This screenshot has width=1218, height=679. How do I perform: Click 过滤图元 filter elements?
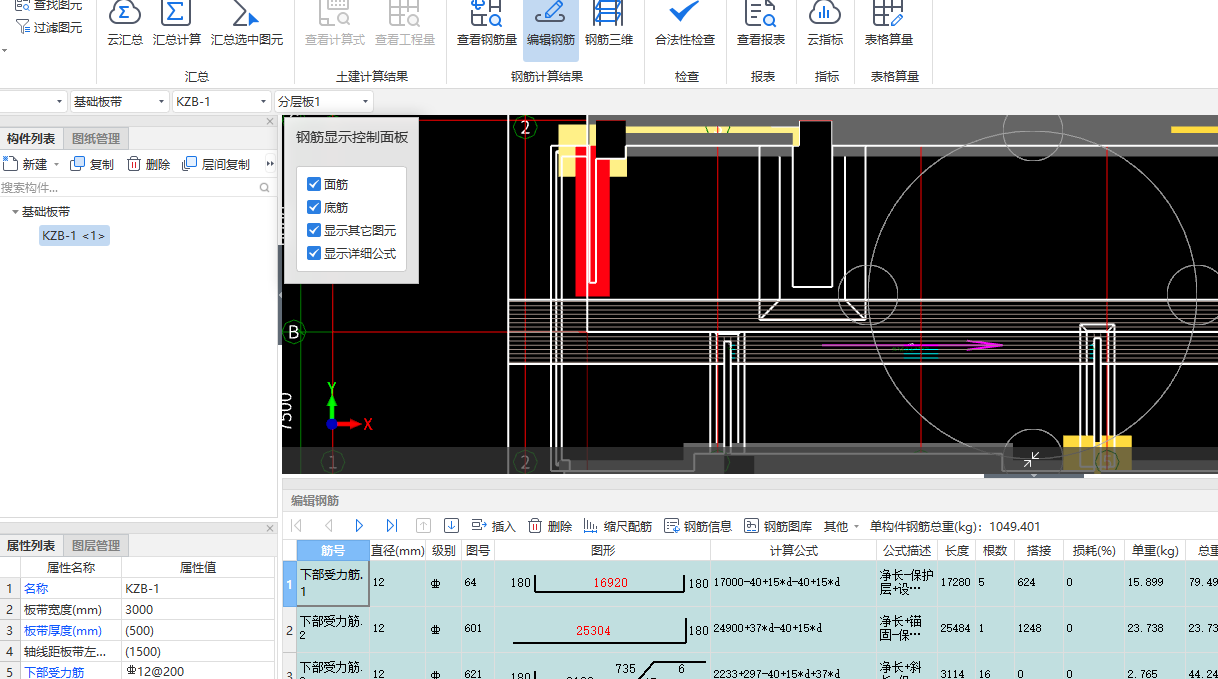pyautogui.click(x=49, y=27)
